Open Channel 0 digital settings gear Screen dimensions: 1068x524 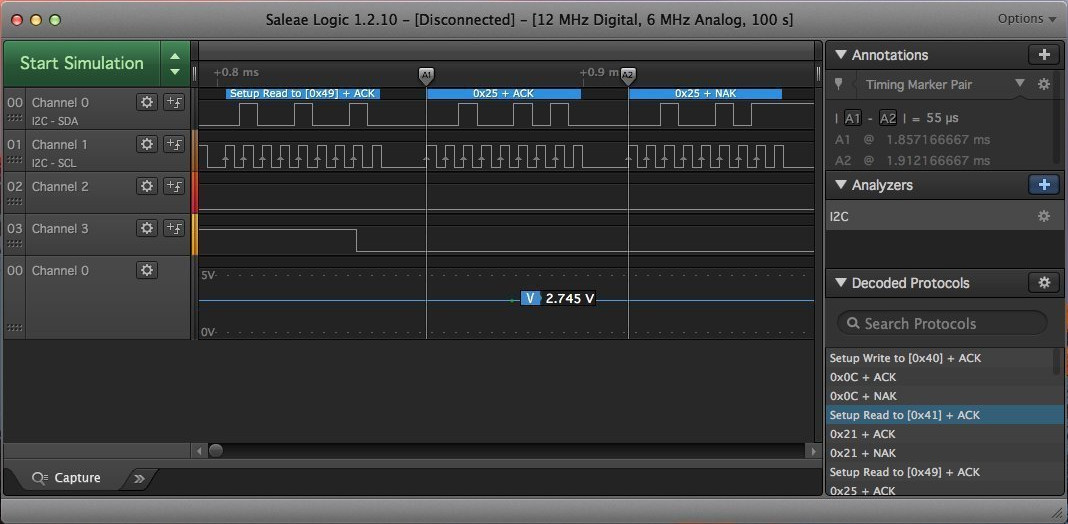[x=147, y=102]
